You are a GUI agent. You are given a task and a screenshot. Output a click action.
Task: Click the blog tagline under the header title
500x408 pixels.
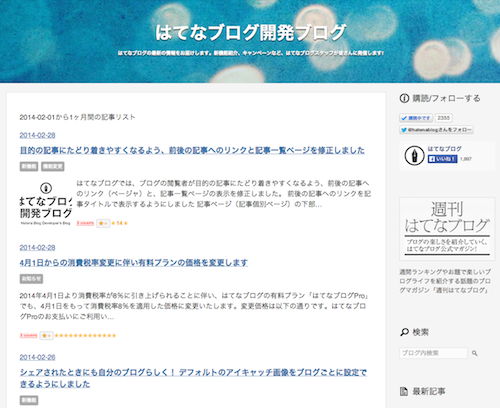pos(251,53)
